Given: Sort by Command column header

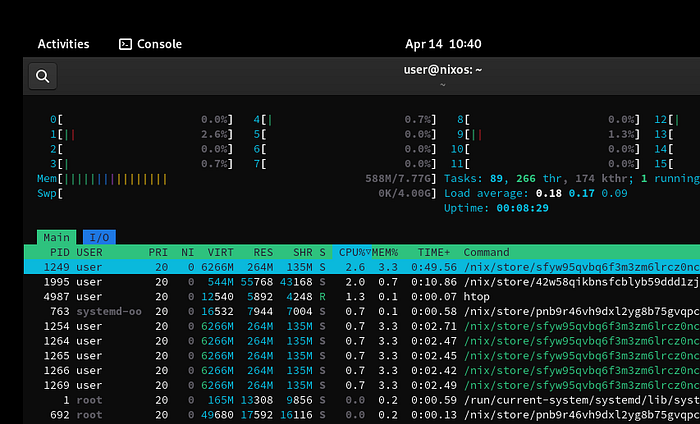Looking at the screenshot, I should click(x=486, y=252).
